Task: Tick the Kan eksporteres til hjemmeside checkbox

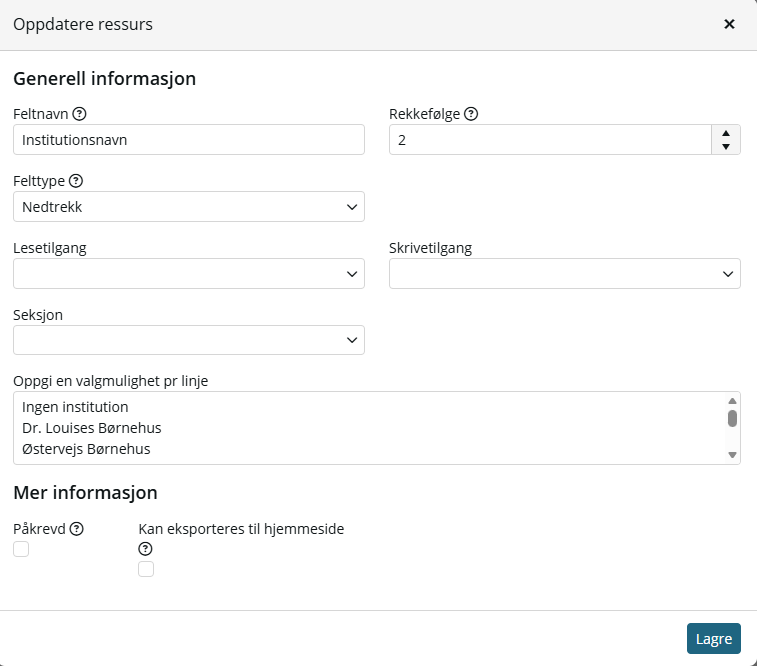Action: (146, 569)
